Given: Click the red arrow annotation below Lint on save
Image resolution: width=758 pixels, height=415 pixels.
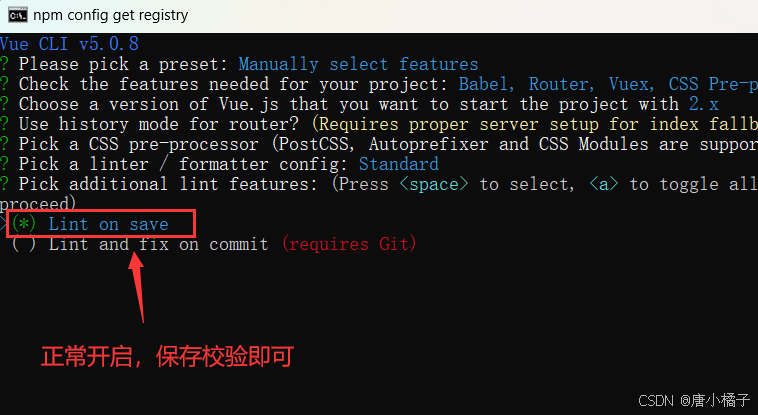Looking at the screenshot, I should click(137, 287).
